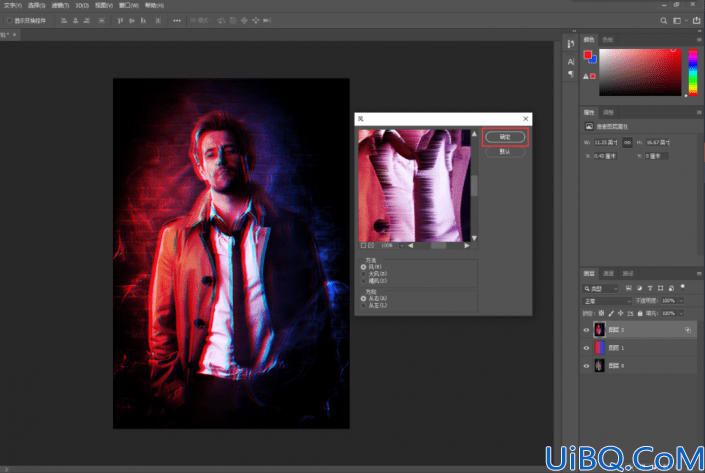Switch to the 路径 (Paths) tab
Viewport: 705px width, 473px height.
coord(628,273)
